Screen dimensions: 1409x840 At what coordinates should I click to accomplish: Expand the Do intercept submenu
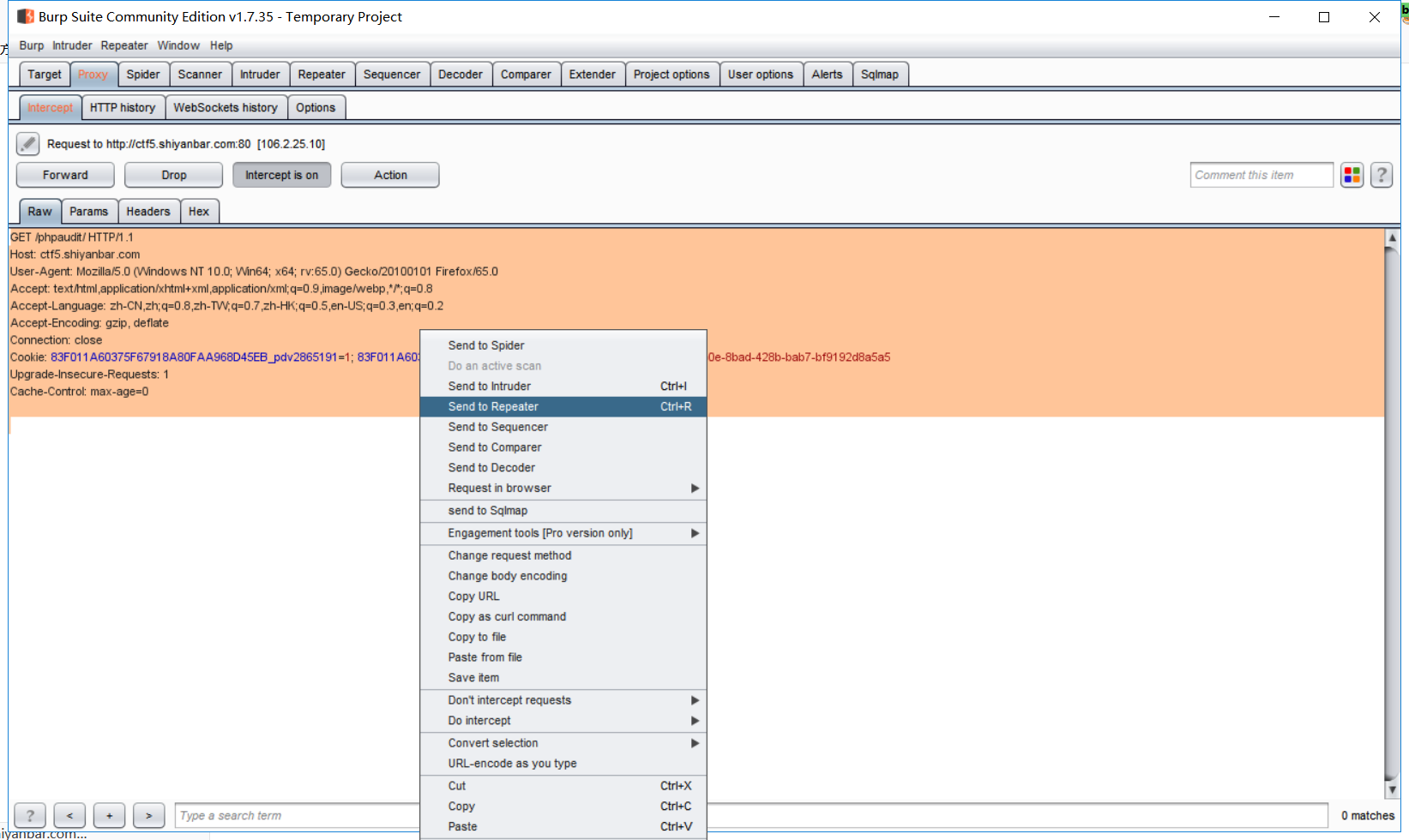tap(563, 721)
